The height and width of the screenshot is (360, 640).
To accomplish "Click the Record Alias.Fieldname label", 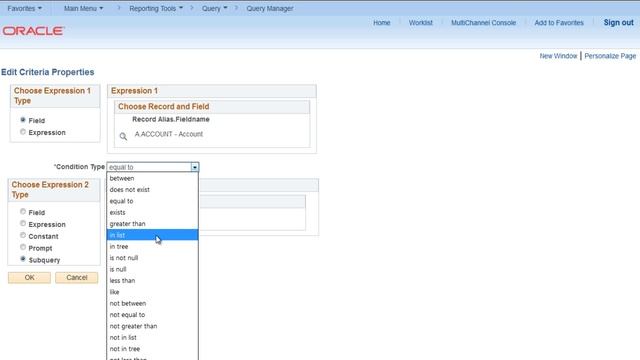I will click(171, 119).
